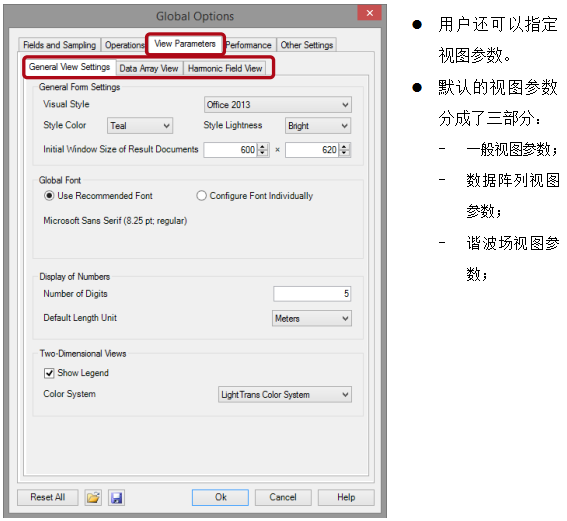Open Style Lightness Bright dropdown
This screenshot has width=567, height=521.
317,126
